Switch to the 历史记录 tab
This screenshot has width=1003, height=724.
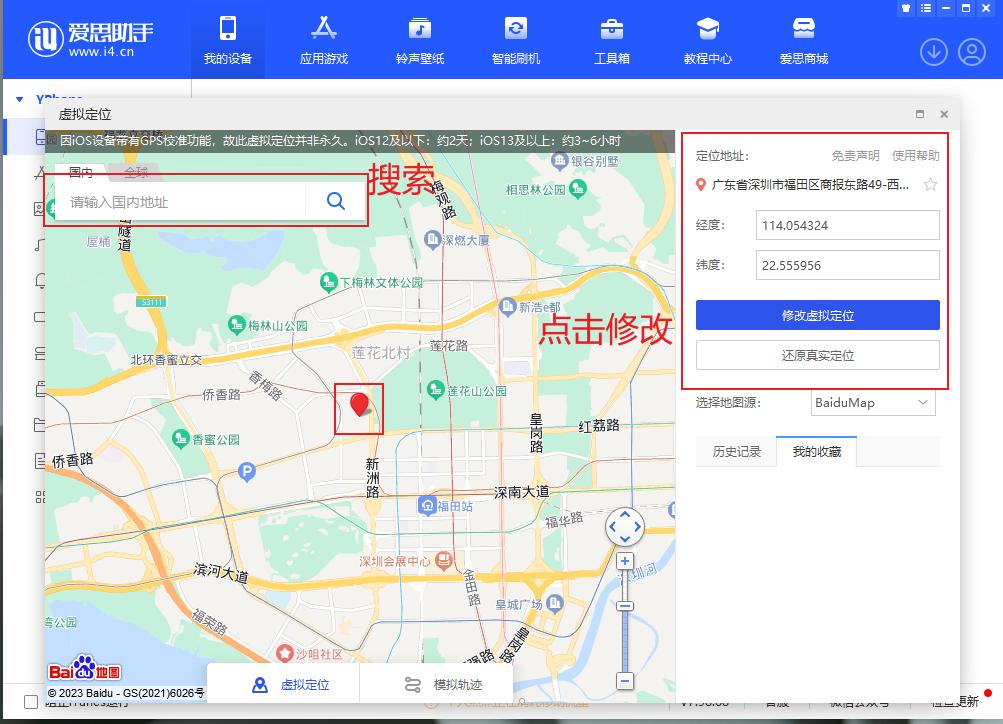(x=736, y=451)
